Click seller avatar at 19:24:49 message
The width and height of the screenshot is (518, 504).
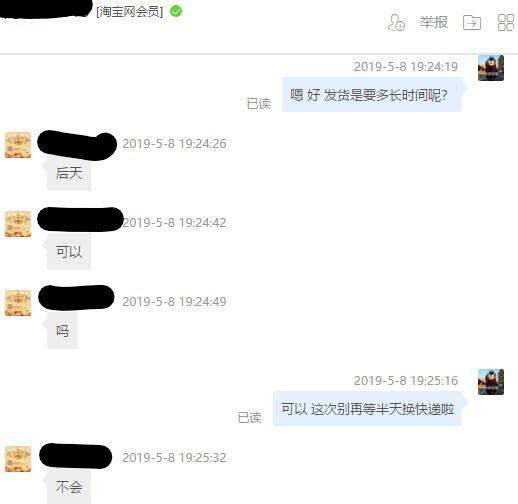click(x=18, y=303)
